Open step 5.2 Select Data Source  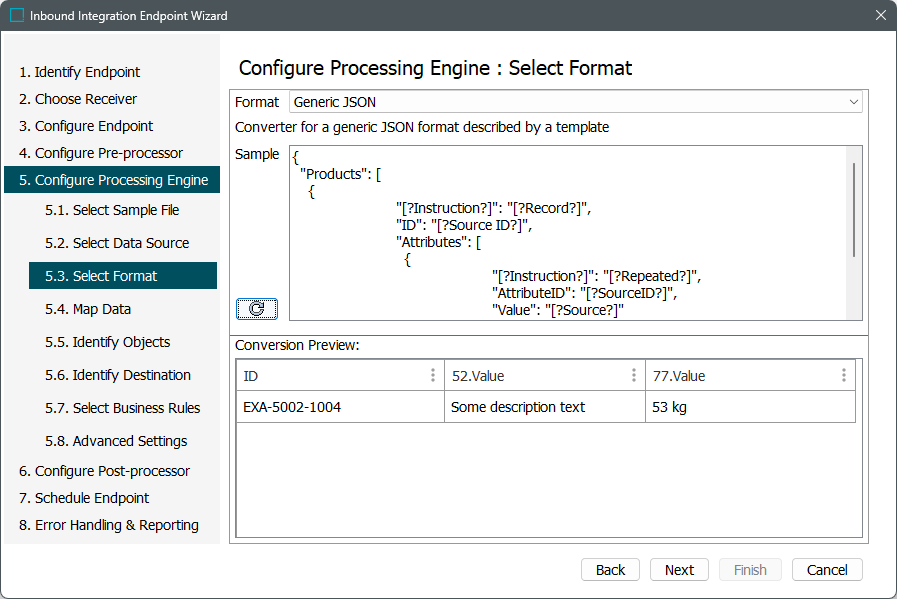click(x=130, y=243)
